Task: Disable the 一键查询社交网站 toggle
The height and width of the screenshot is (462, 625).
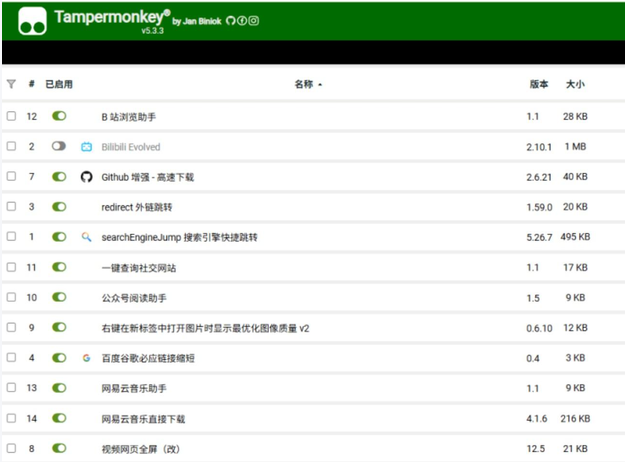Action: point(59,267)
